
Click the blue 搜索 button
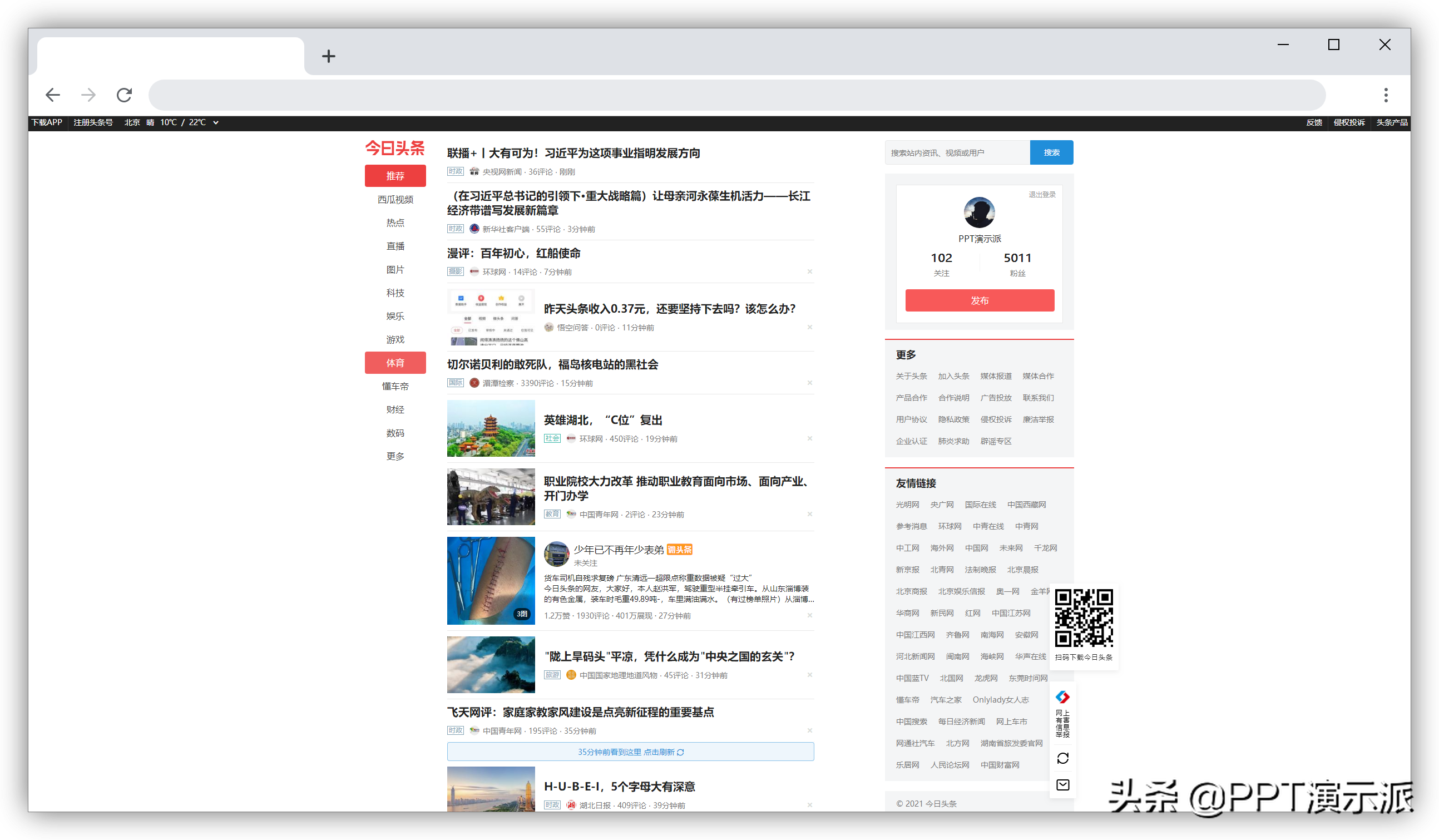click(x=1051, y=152)
